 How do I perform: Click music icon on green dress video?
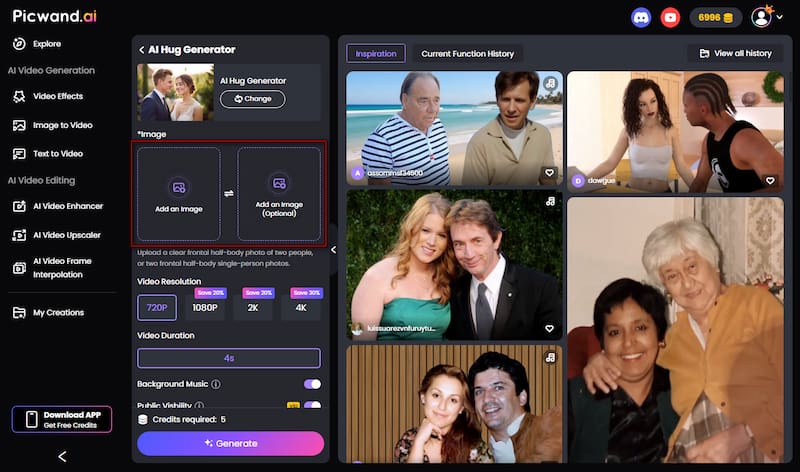click(550, 202)
